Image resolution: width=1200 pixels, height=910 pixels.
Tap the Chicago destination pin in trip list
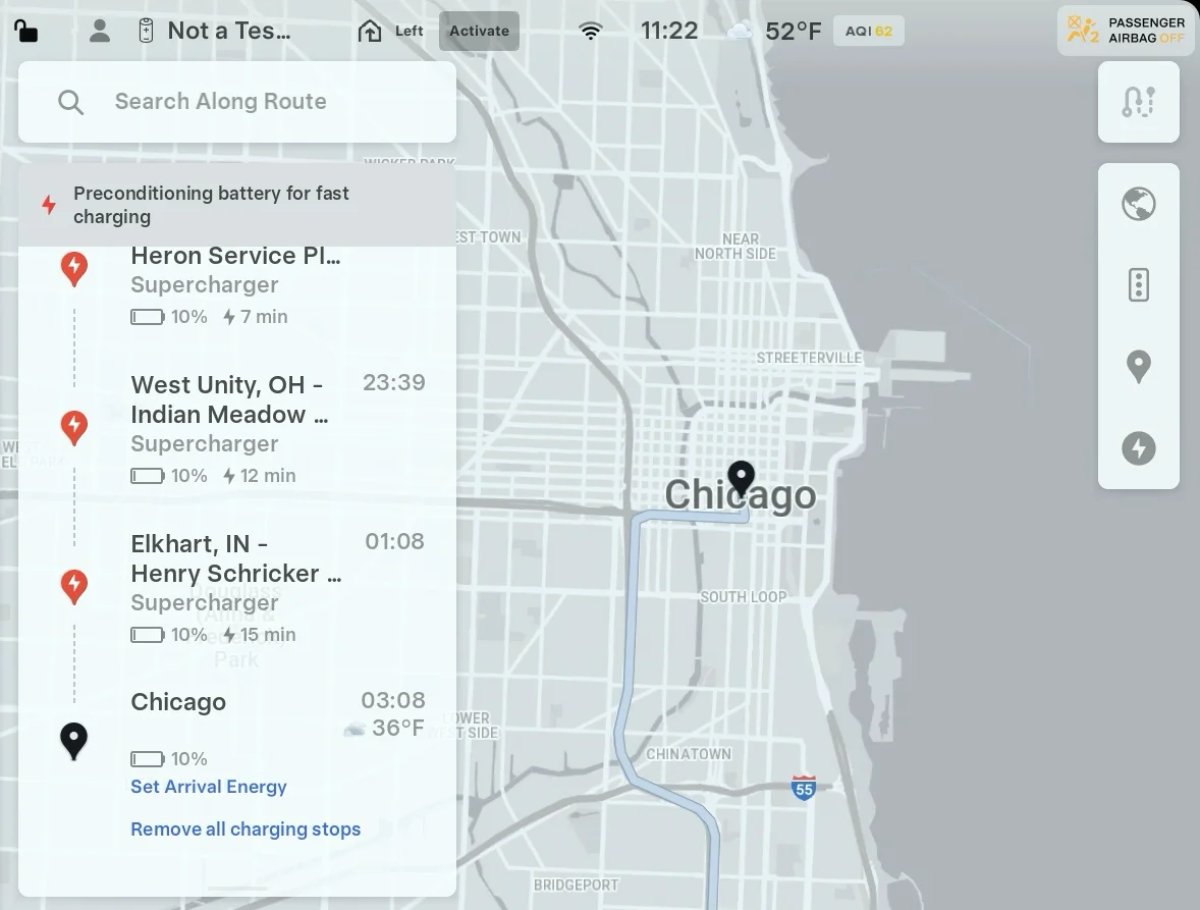pyautogui.click(x=74, y=742)
